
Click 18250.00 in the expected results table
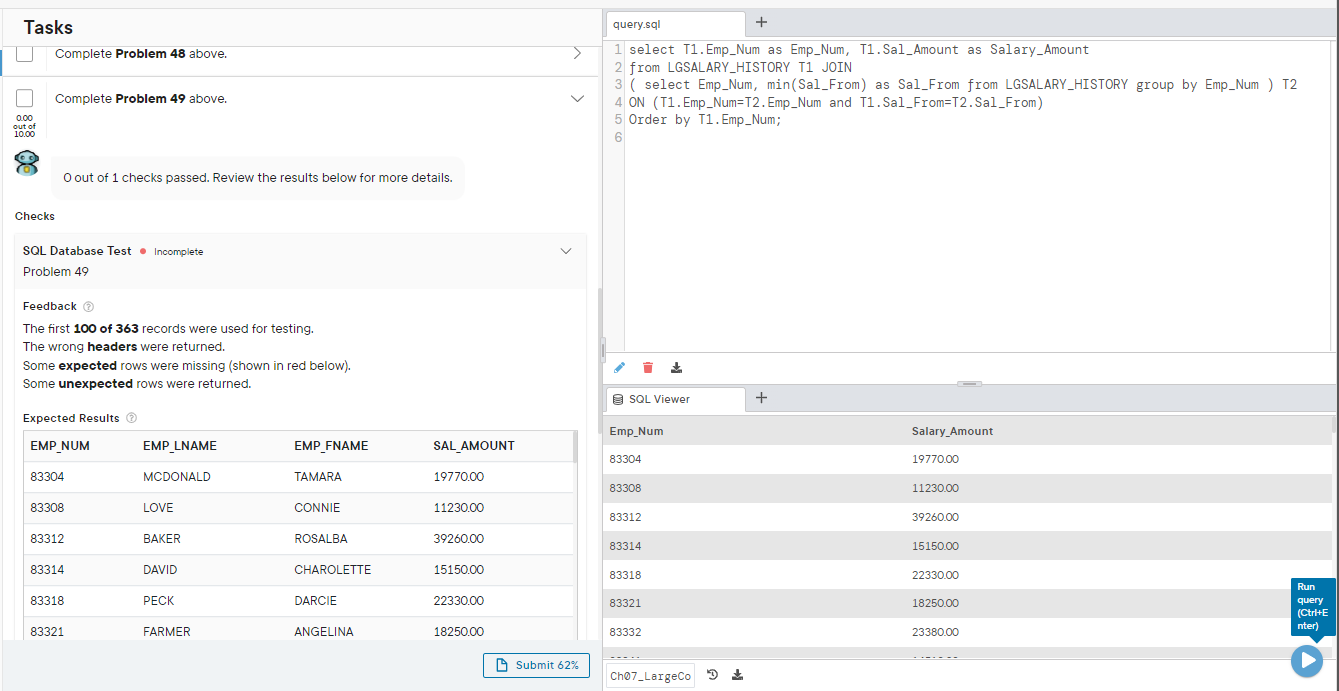click(458, 632)
